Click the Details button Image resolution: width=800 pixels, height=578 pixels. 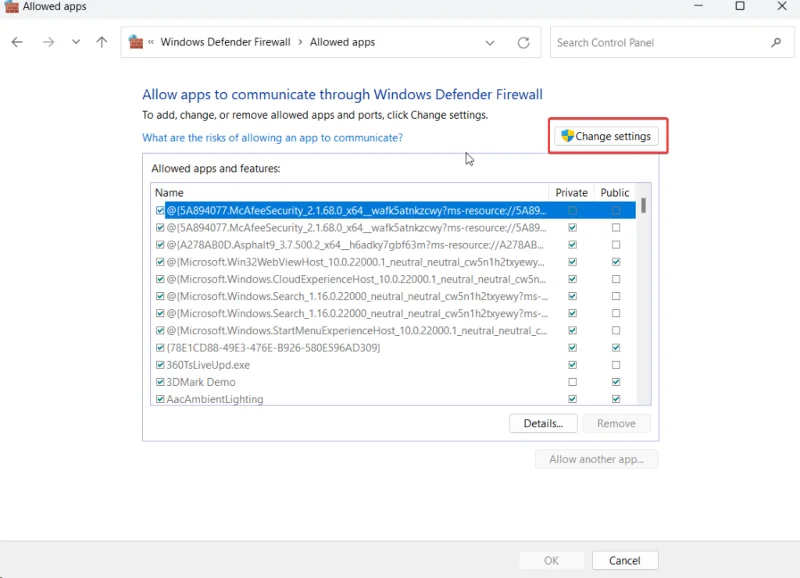click(x=543, y=423)
